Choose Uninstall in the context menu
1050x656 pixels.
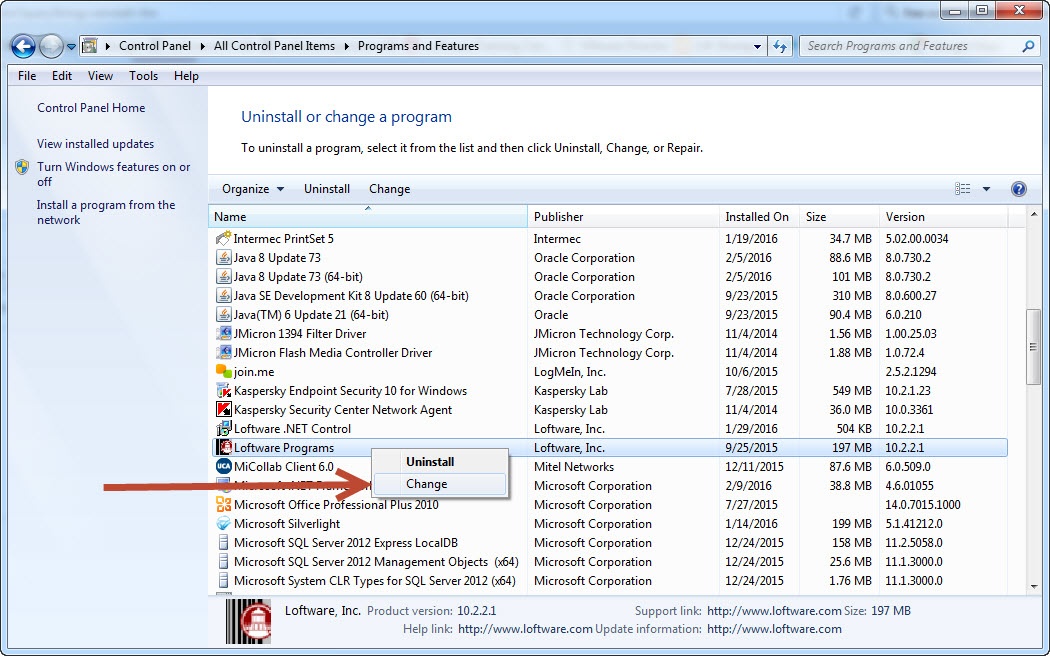439,462
